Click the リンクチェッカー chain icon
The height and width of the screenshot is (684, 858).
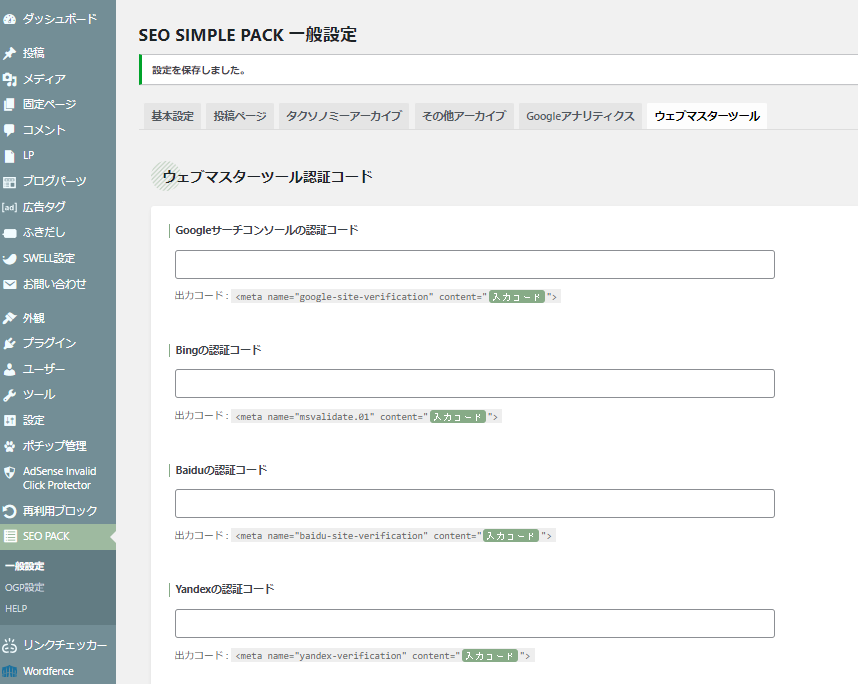click(10, 645)
